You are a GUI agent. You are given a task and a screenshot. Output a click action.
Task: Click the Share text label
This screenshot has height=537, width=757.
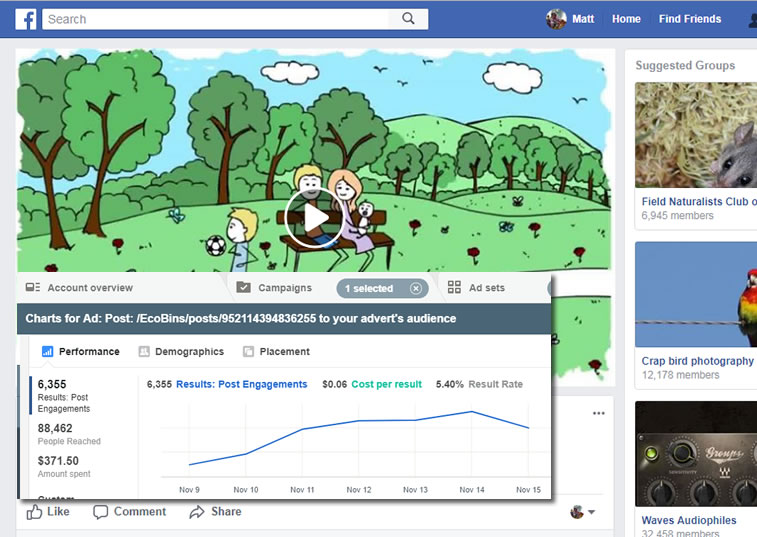tap(226, 511)
